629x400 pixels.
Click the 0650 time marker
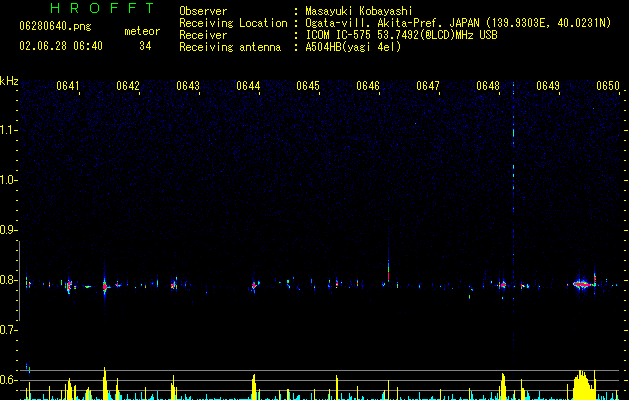(x=608, y=86)
